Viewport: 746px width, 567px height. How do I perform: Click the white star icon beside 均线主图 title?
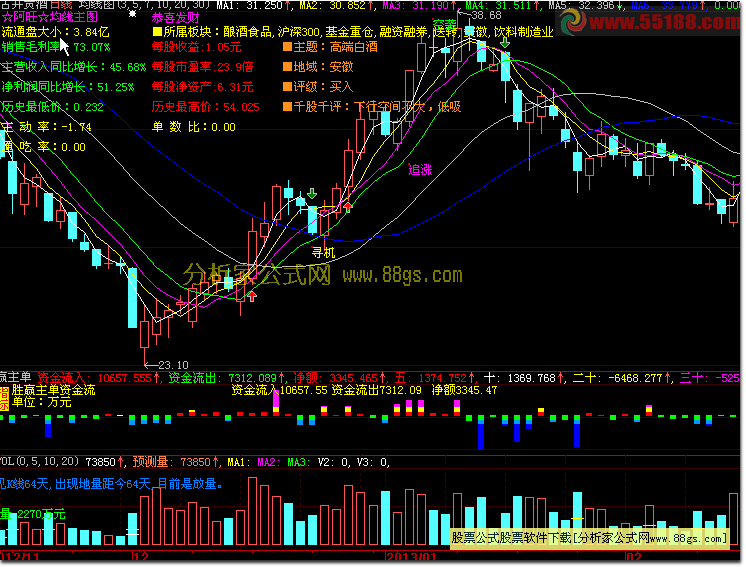pyautogui.click(x=133, y=14)
